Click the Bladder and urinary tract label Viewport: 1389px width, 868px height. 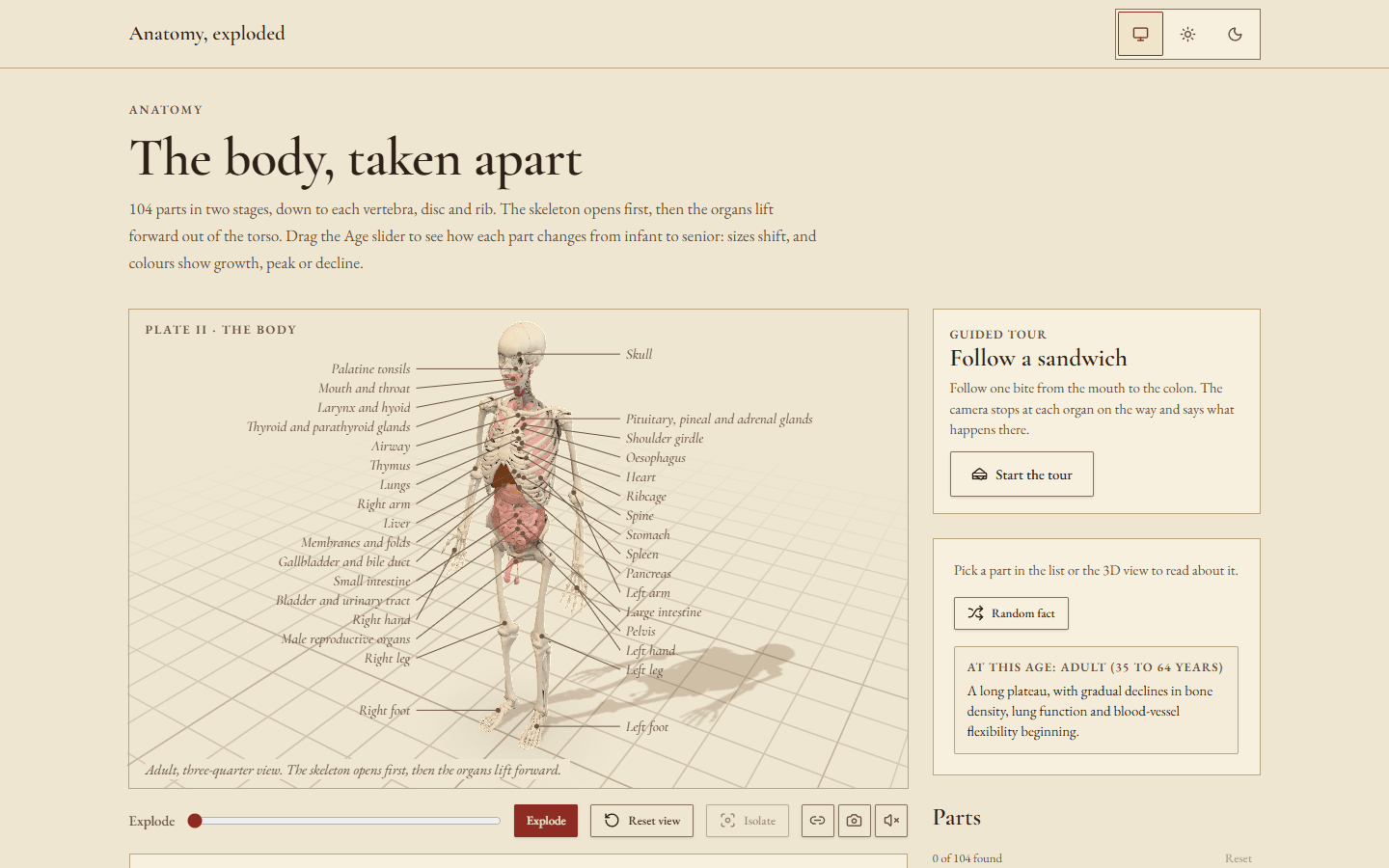(343, 601)
